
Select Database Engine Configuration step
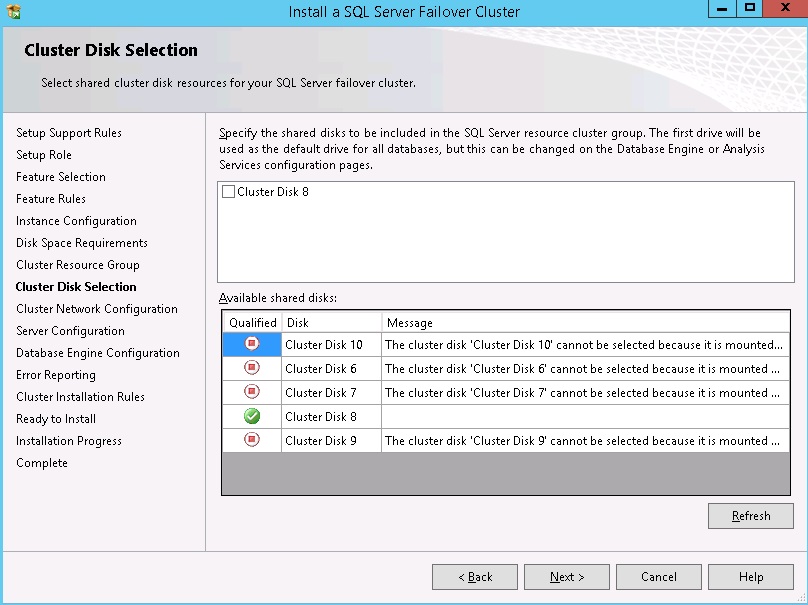pyautogui.click(x=98, y=353)
